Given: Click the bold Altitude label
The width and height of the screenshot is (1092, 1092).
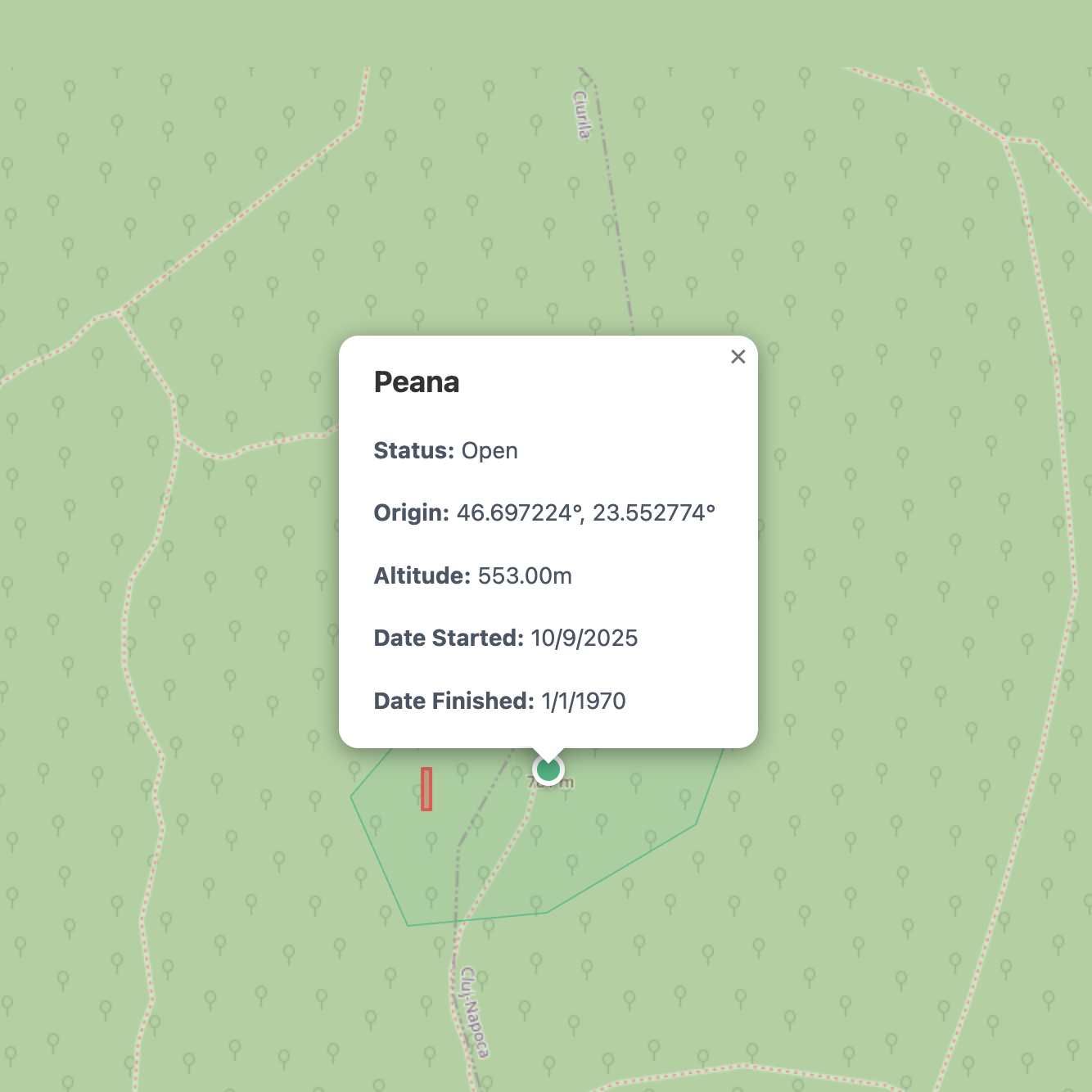Looking at the screenshot, I should point(422,576).
